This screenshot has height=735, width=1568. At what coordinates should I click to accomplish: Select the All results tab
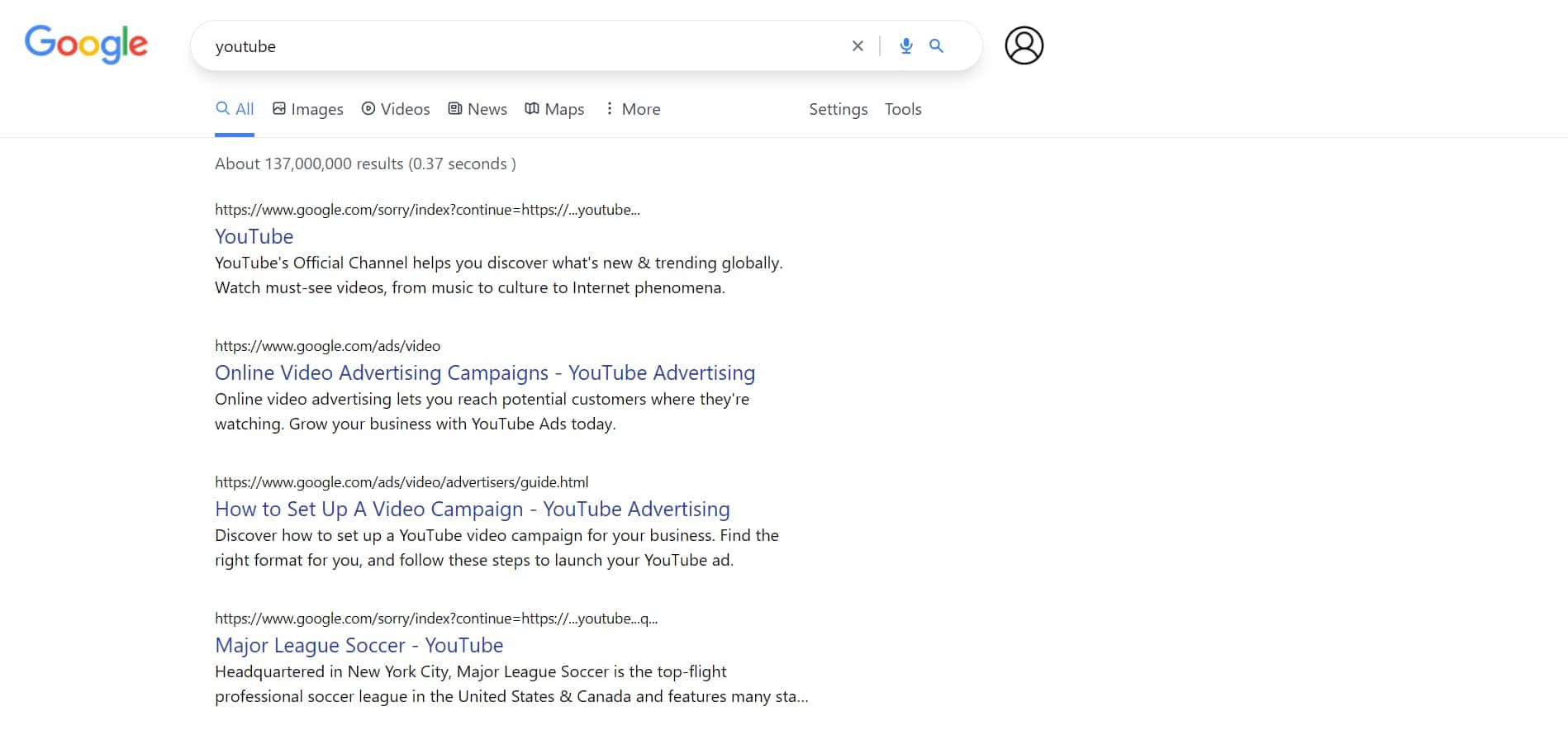coord(235,109)
